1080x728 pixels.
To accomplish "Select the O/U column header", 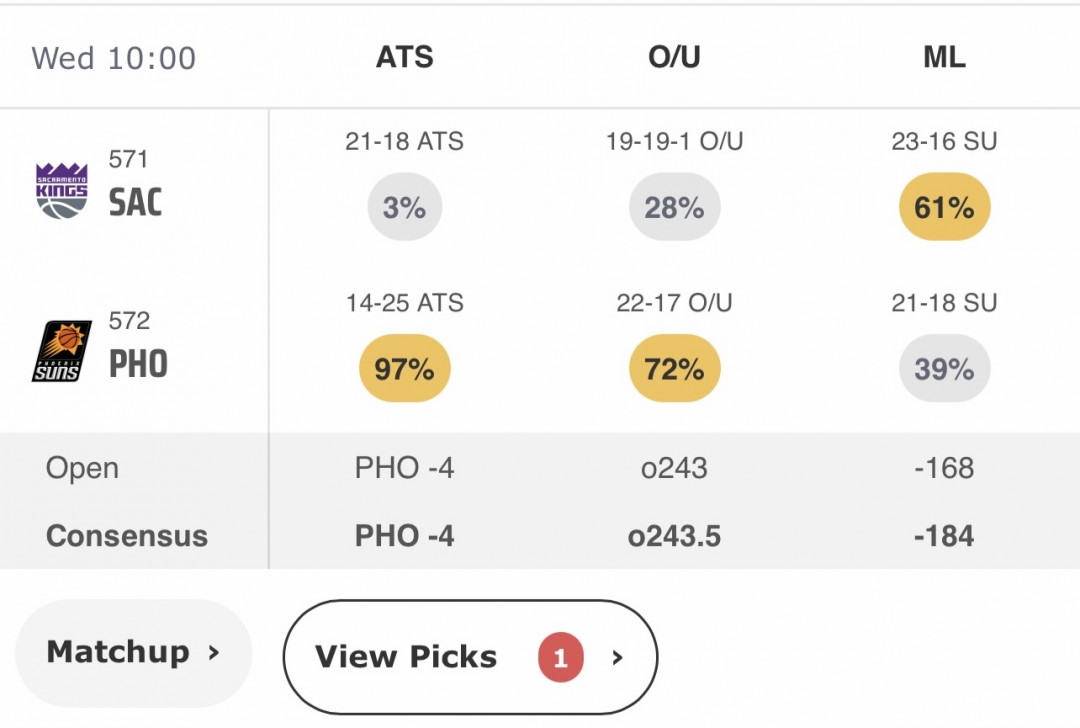I will pyautogui.click(x=674, y=56).
